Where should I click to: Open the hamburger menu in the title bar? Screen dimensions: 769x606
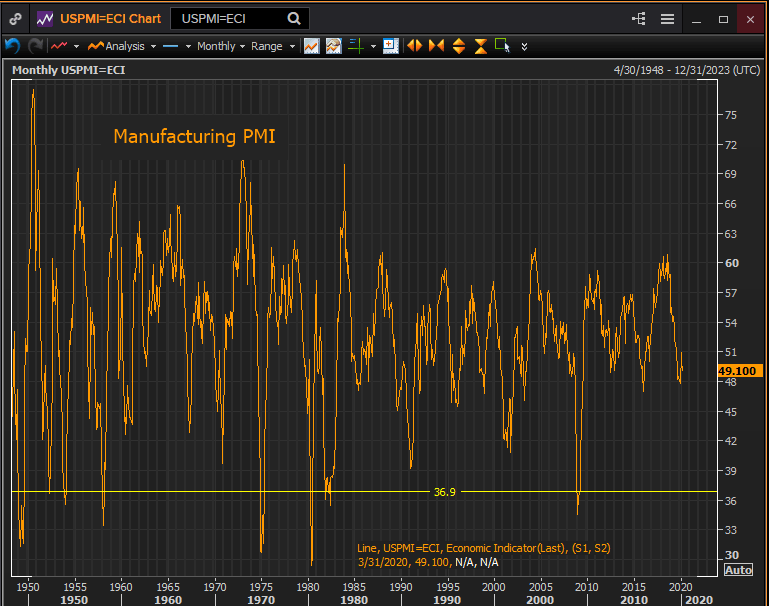tap(667, 19)
